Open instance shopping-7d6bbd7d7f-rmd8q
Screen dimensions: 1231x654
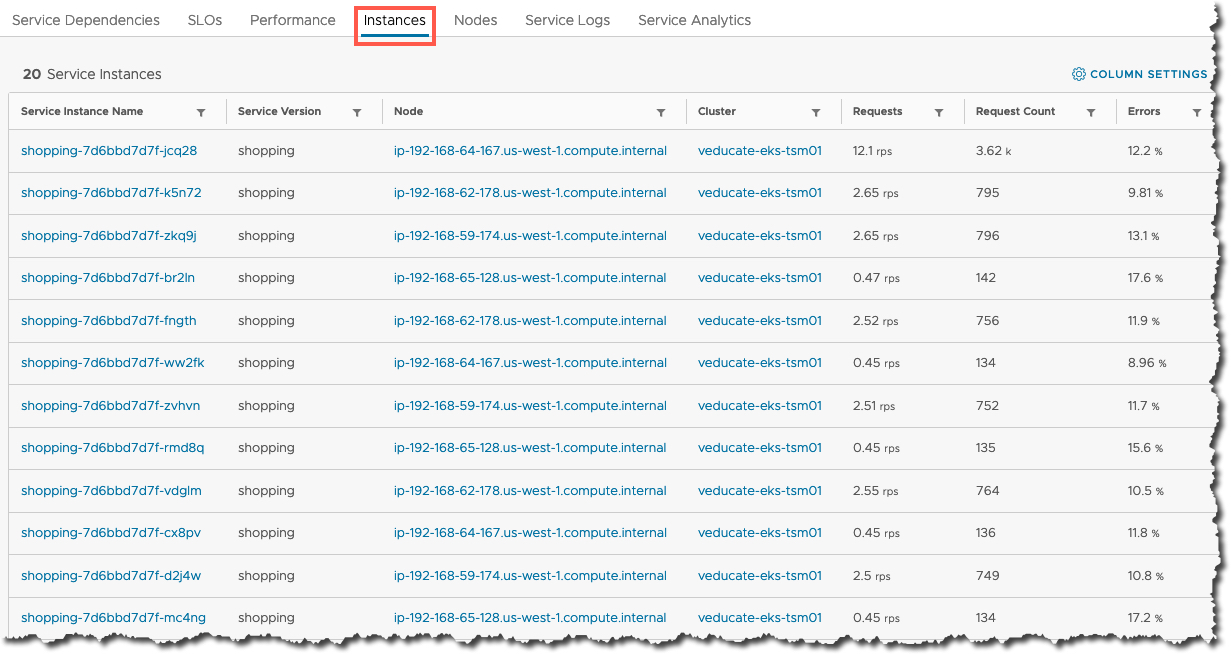(113, 448)
